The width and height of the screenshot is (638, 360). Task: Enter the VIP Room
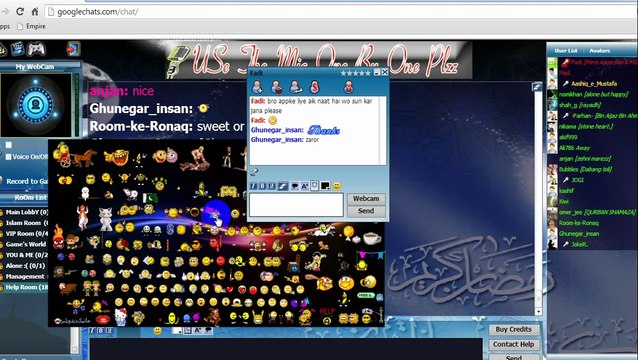26,233
